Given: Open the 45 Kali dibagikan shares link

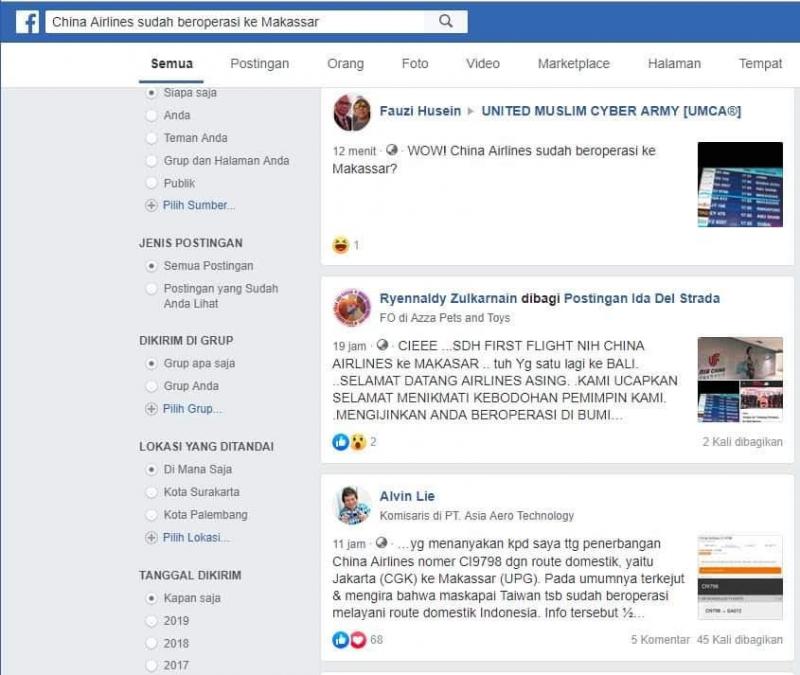Looking at the screenshot, I should 740,640.
